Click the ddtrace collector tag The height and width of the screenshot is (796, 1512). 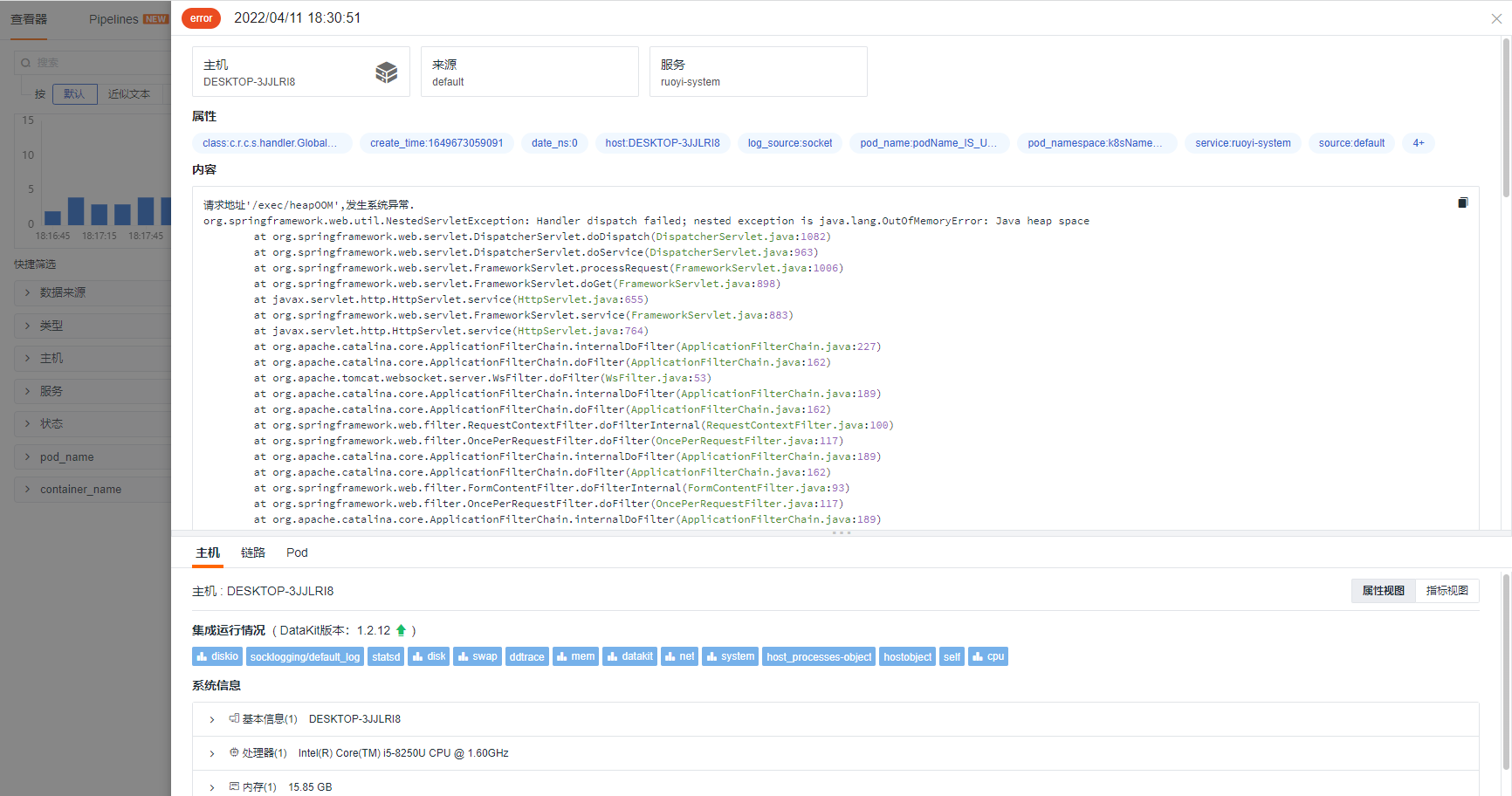527,656
